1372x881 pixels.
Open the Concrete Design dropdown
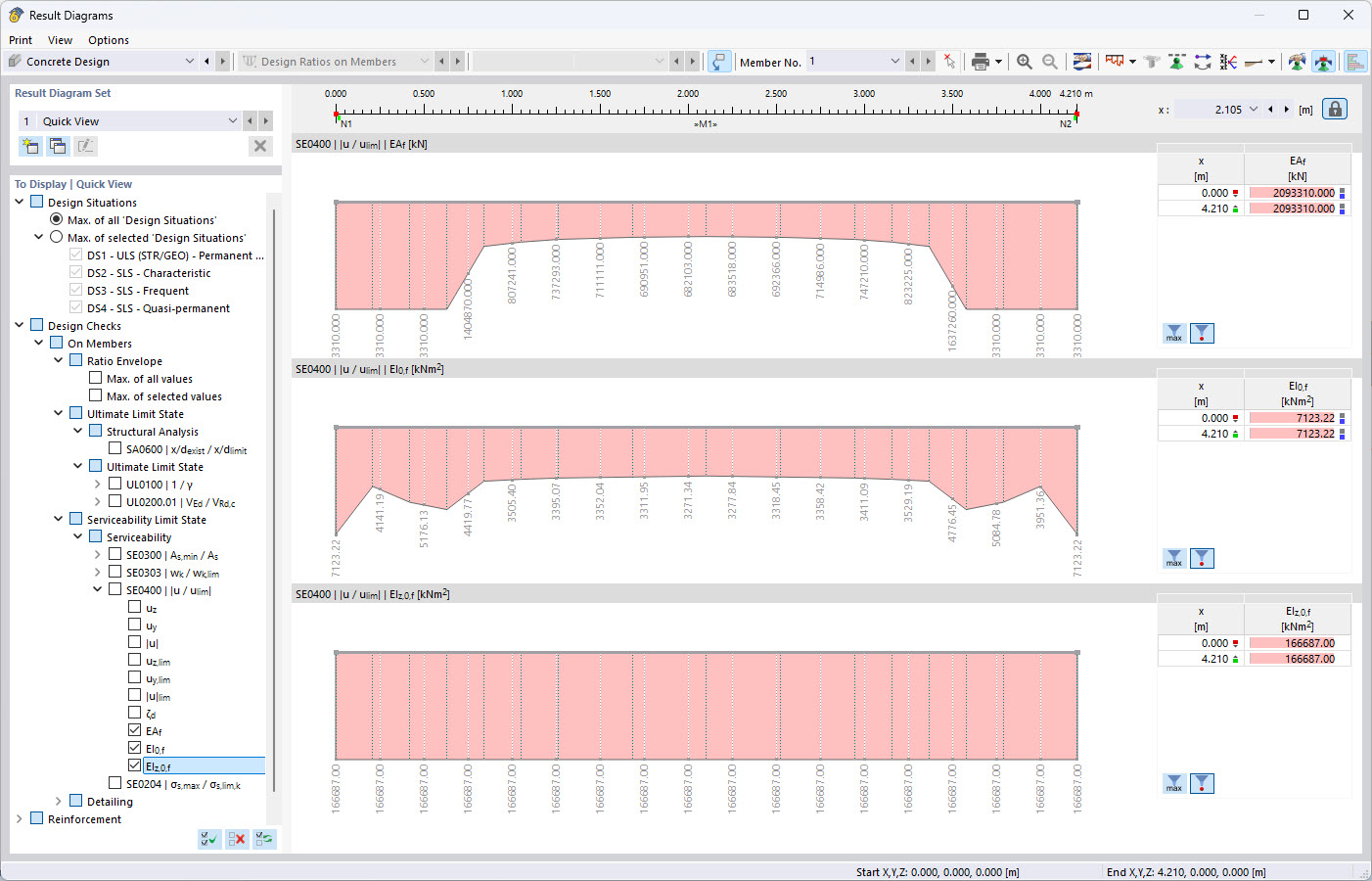[x=189, y=61]
